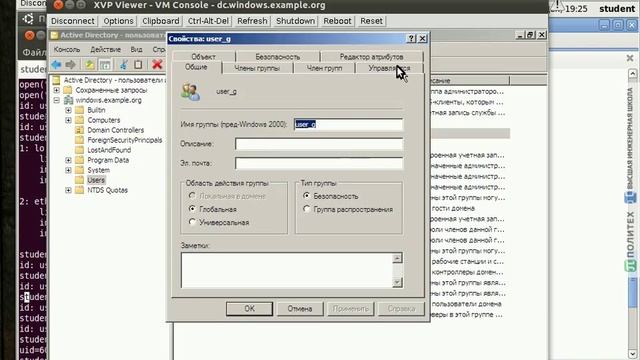Open the Редактор атрибутов tab
This screenshot has height=360, width=640.
[371, 57]
